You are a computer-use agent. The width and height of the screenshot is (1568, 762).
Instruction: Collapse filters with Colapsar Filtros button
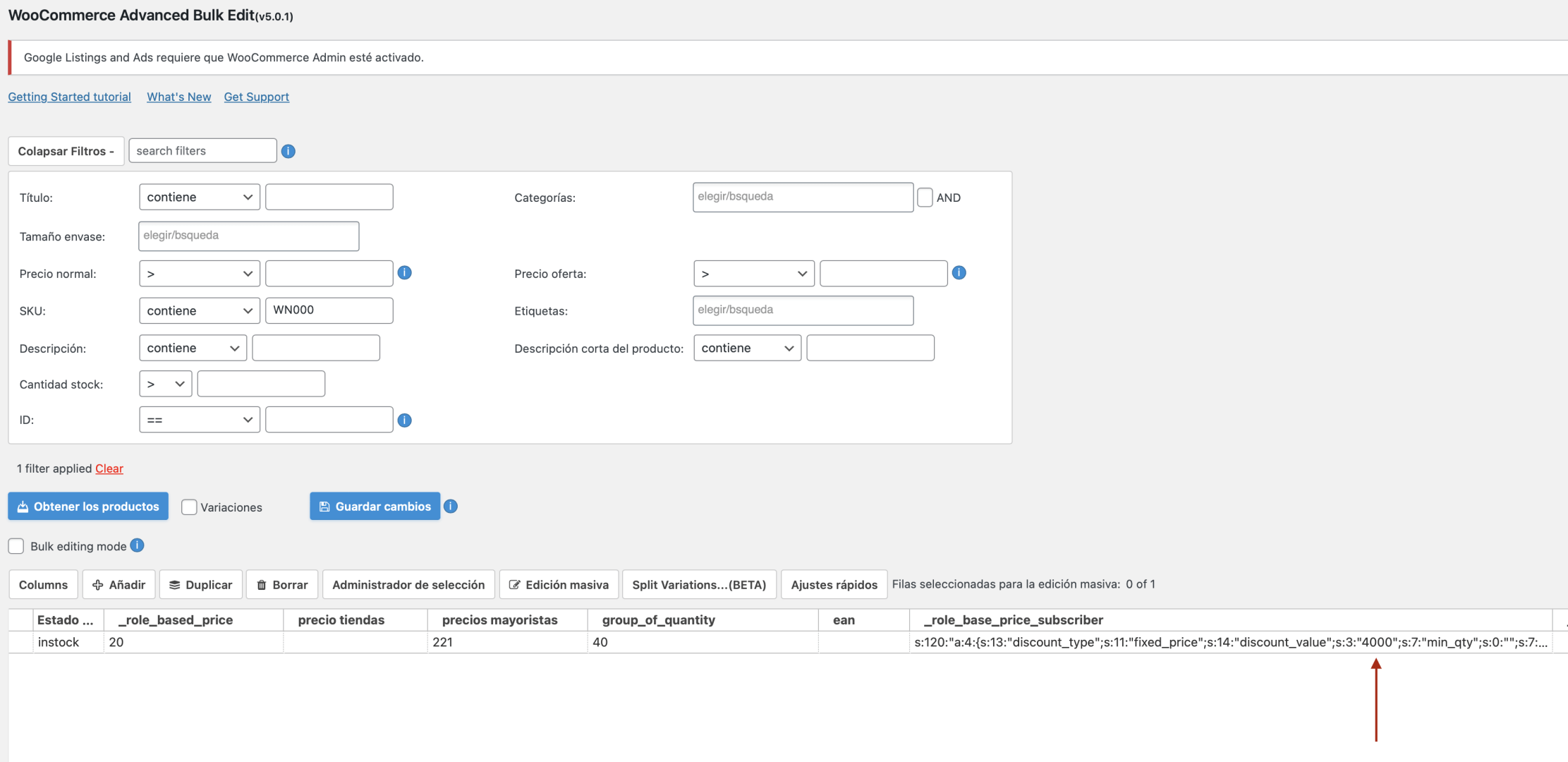(x=66, y=151)
